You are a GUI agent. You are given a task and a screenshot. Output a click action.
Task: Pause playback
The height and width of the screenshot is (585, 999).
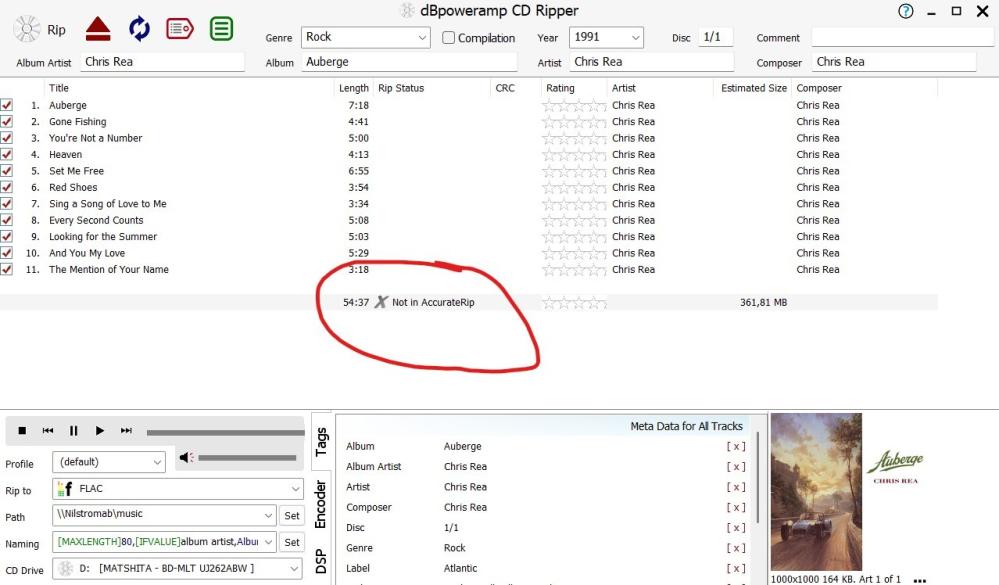(73, 431)
